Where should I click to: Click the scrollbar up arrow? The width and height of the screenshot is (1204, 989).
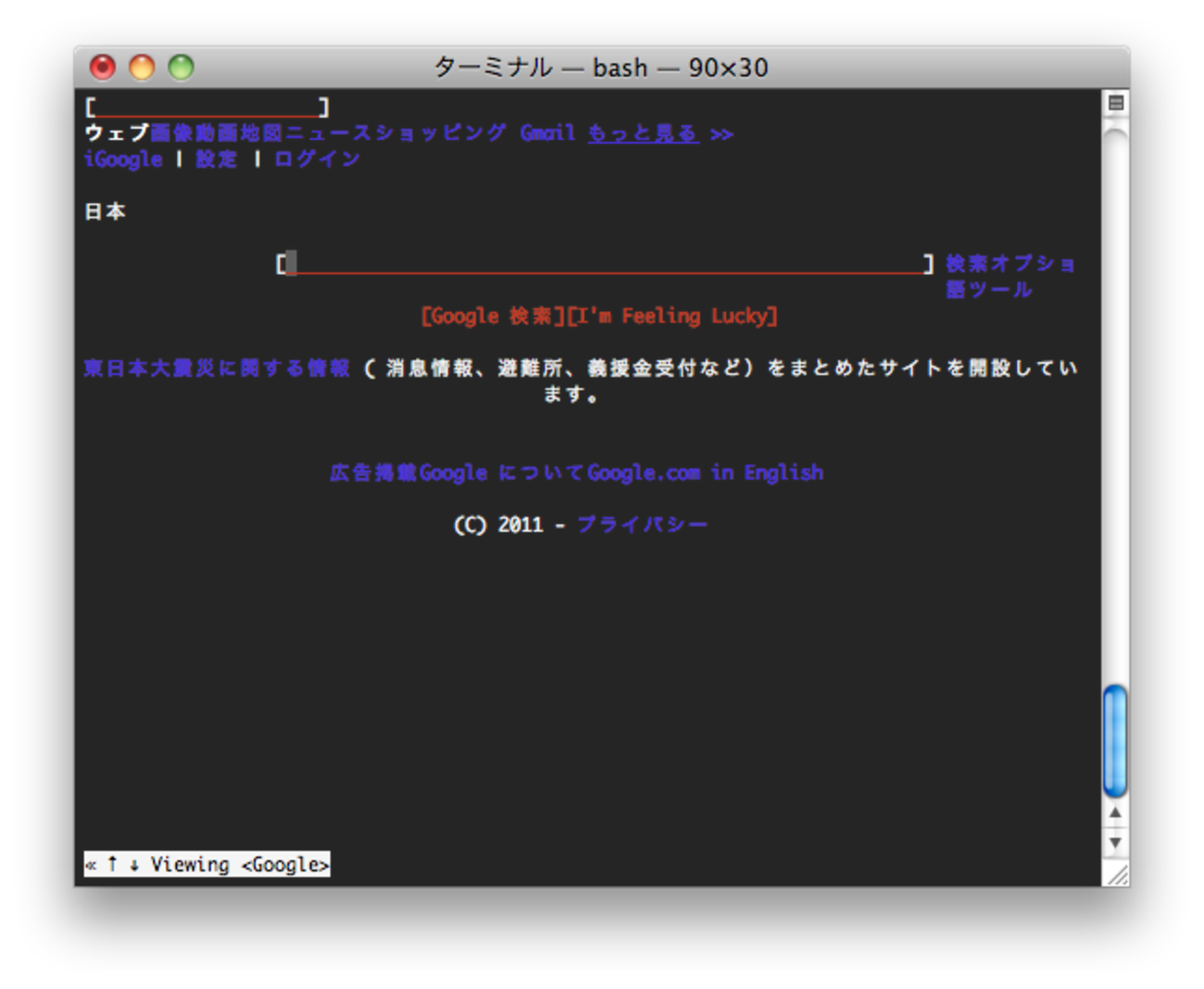pyautogui.click(x=1115, y=813)
